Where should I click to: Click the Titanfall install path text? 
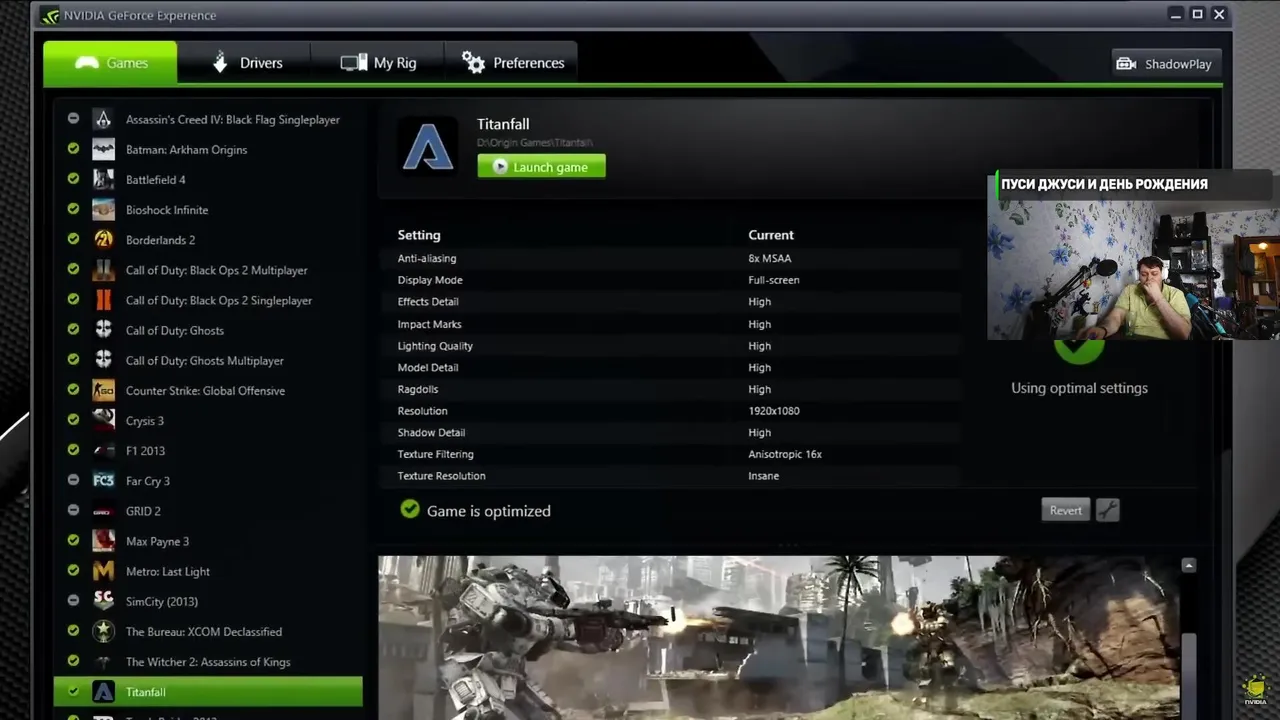[534, 143]
